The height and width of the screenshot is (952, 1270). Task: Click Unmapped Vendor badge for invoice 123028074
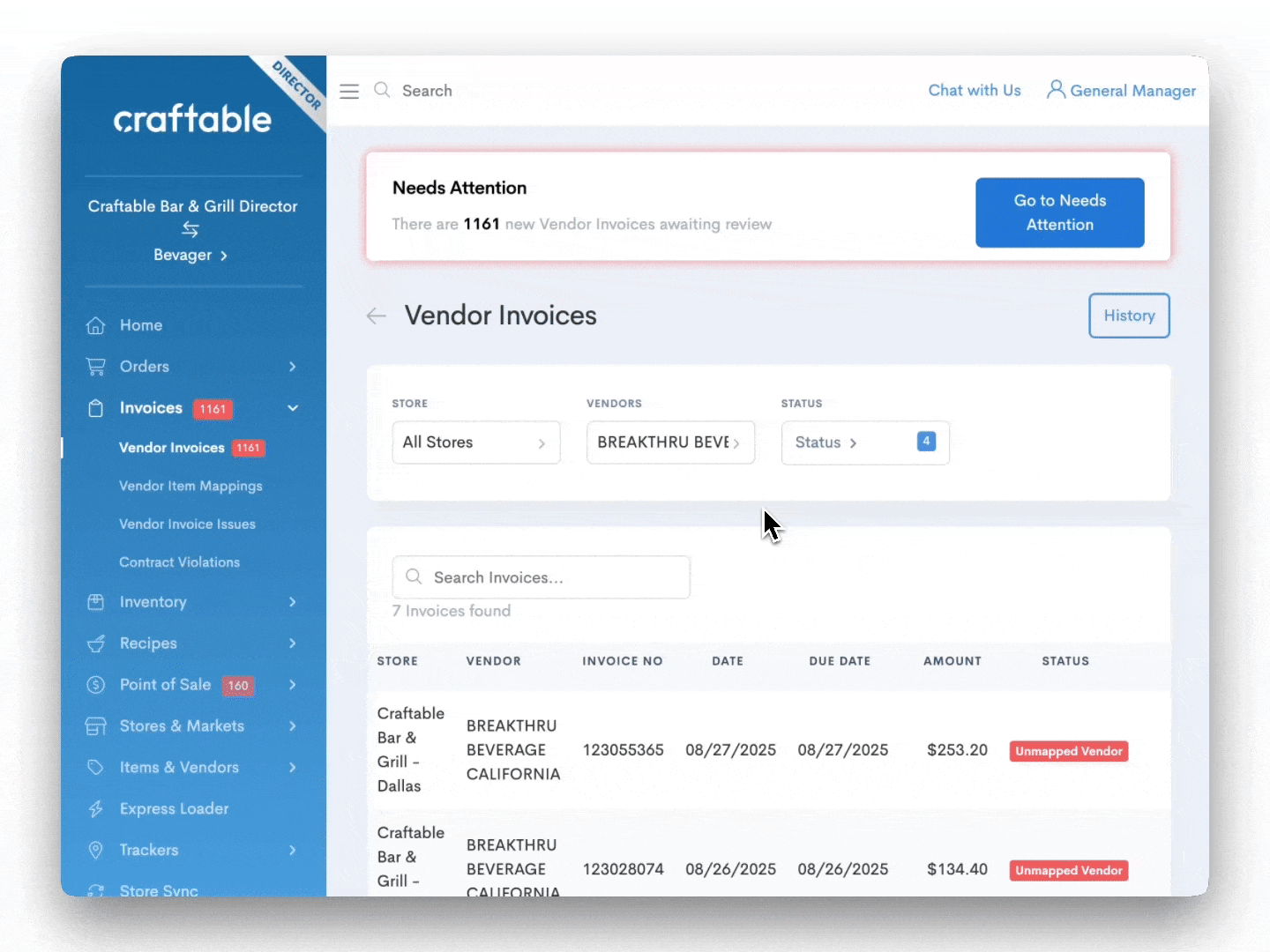pyautogui.click(x=1069, y=870)
